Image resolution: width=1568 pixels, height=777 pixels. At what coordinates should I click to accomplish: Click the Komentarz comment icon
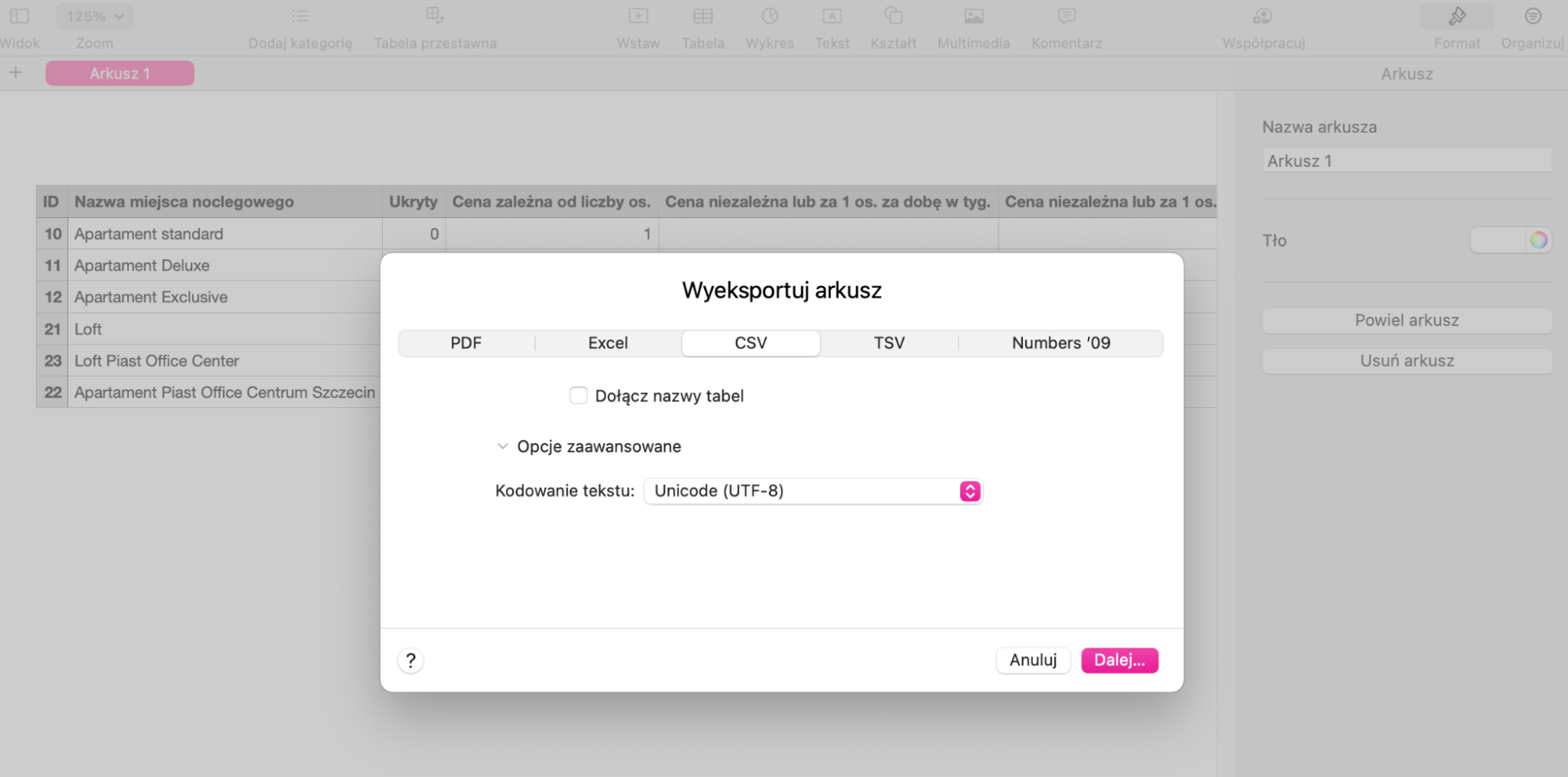(1066, 16)
